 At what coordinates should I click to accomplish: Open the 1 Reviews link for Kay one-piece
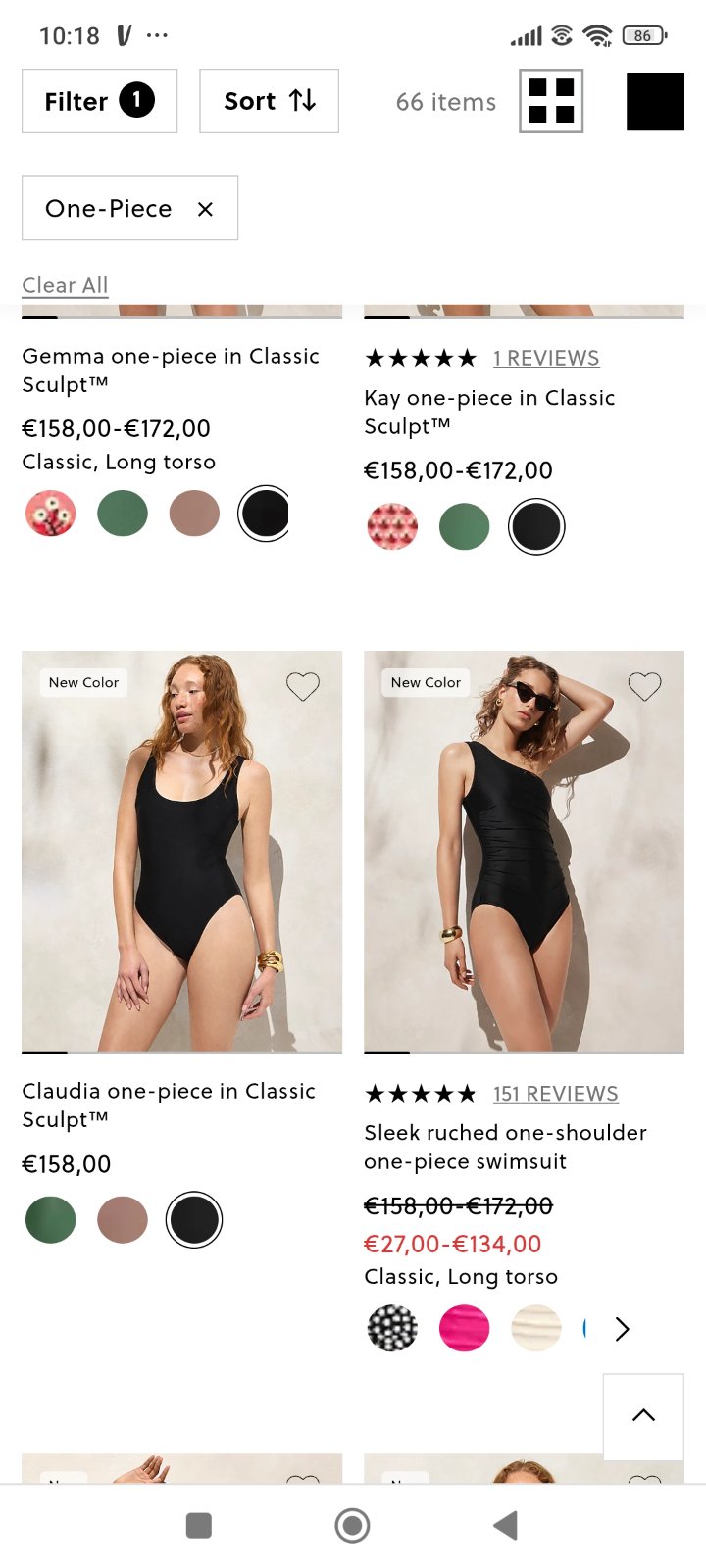pos(546,358)
